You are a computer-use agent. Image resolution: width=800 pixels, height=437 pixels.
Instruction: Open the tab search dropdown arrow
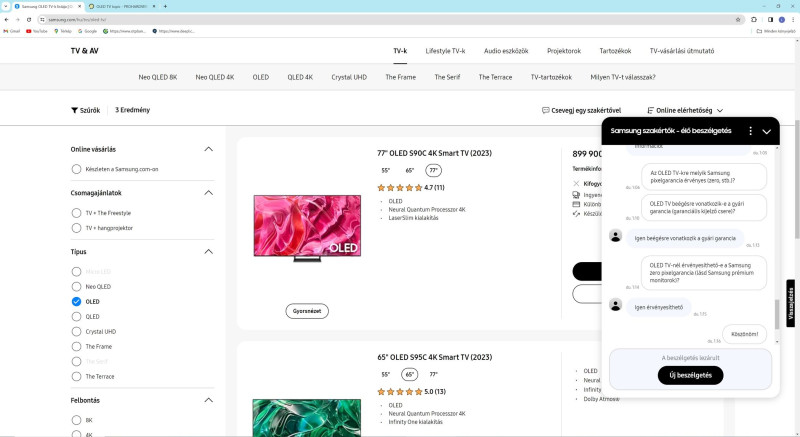click(x=6, y=6)
